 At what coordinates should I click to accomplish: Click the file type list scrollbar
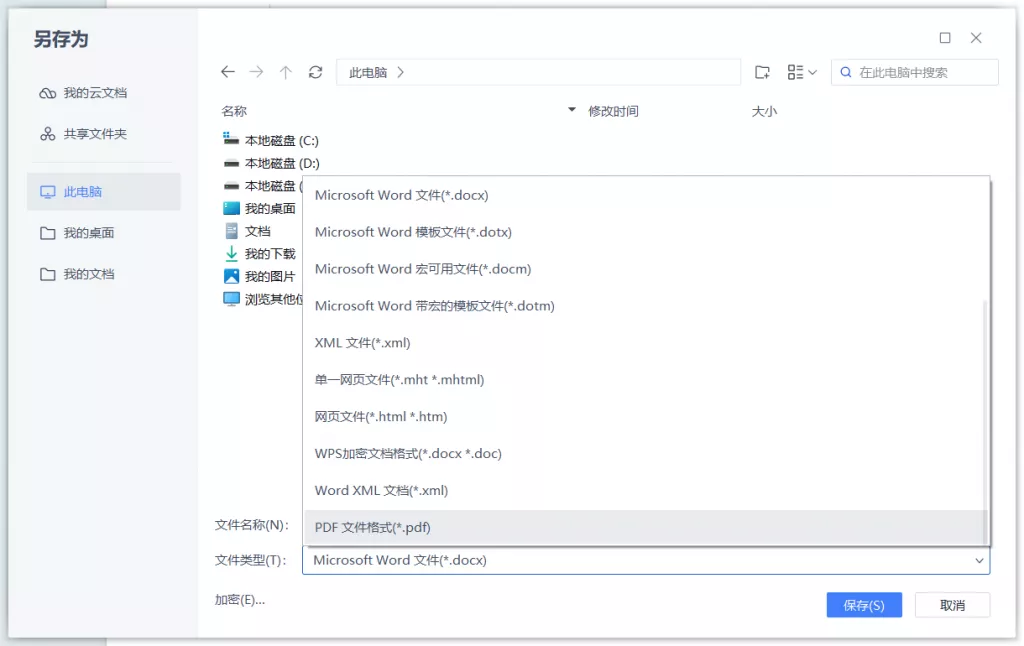[985, 421]
